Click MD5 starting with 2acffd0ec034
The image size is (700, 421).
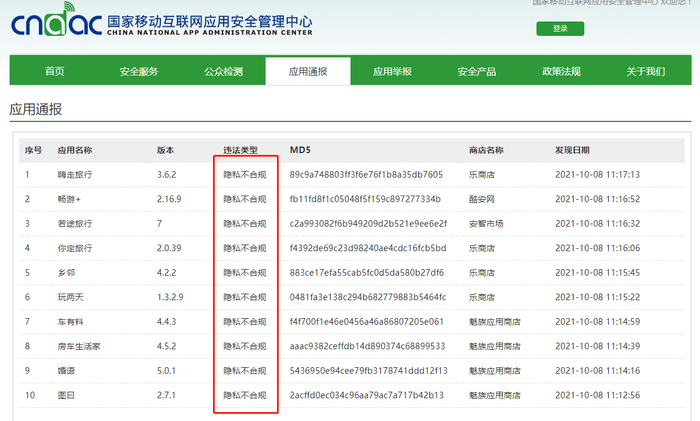click(x=367, y=396)
